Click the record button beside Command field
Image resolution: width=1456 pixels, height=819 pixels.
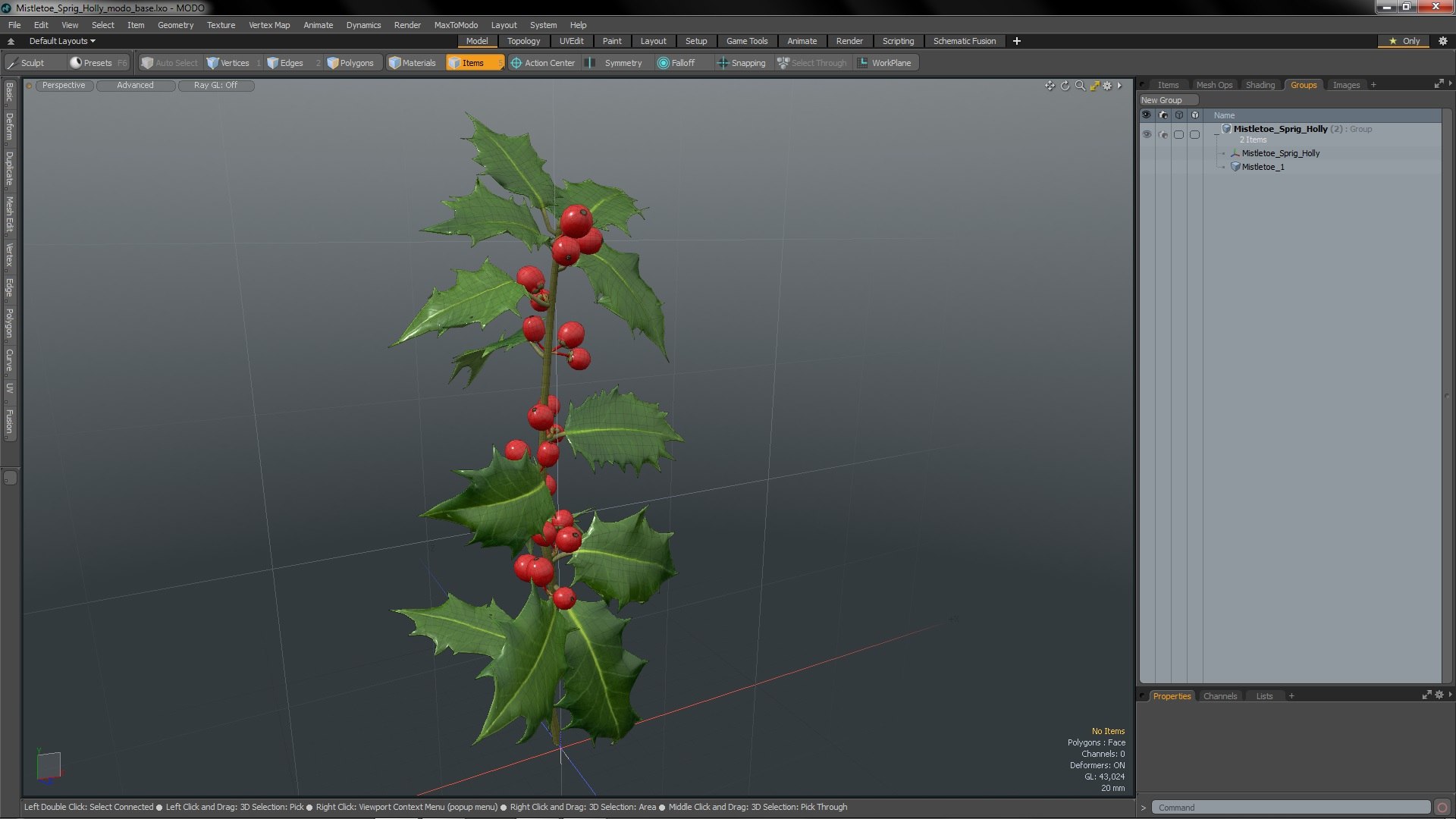1442,808
